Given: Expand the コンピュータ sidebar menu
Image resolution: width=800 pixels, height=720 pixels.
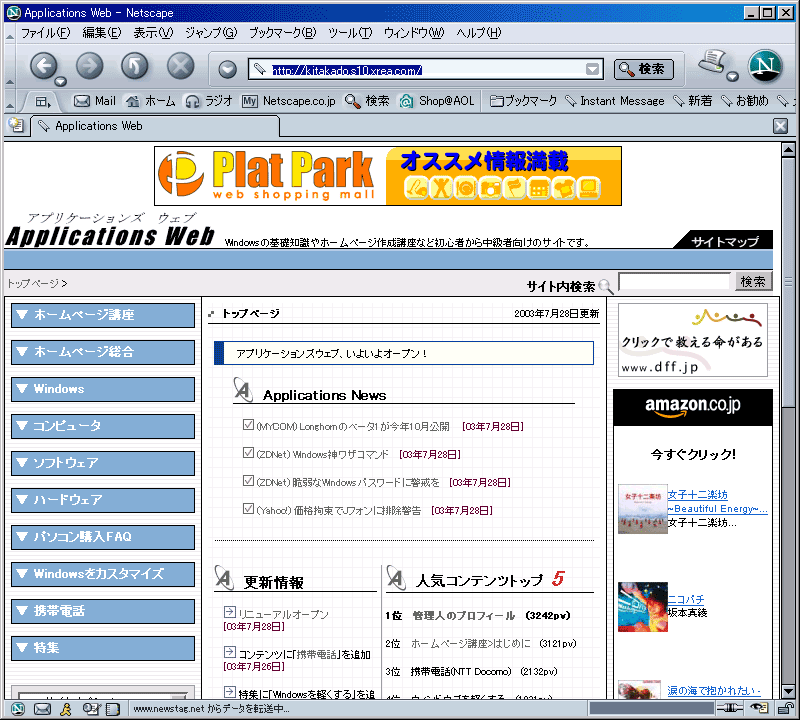Looking at the screenshot, I should coord(103,426).
